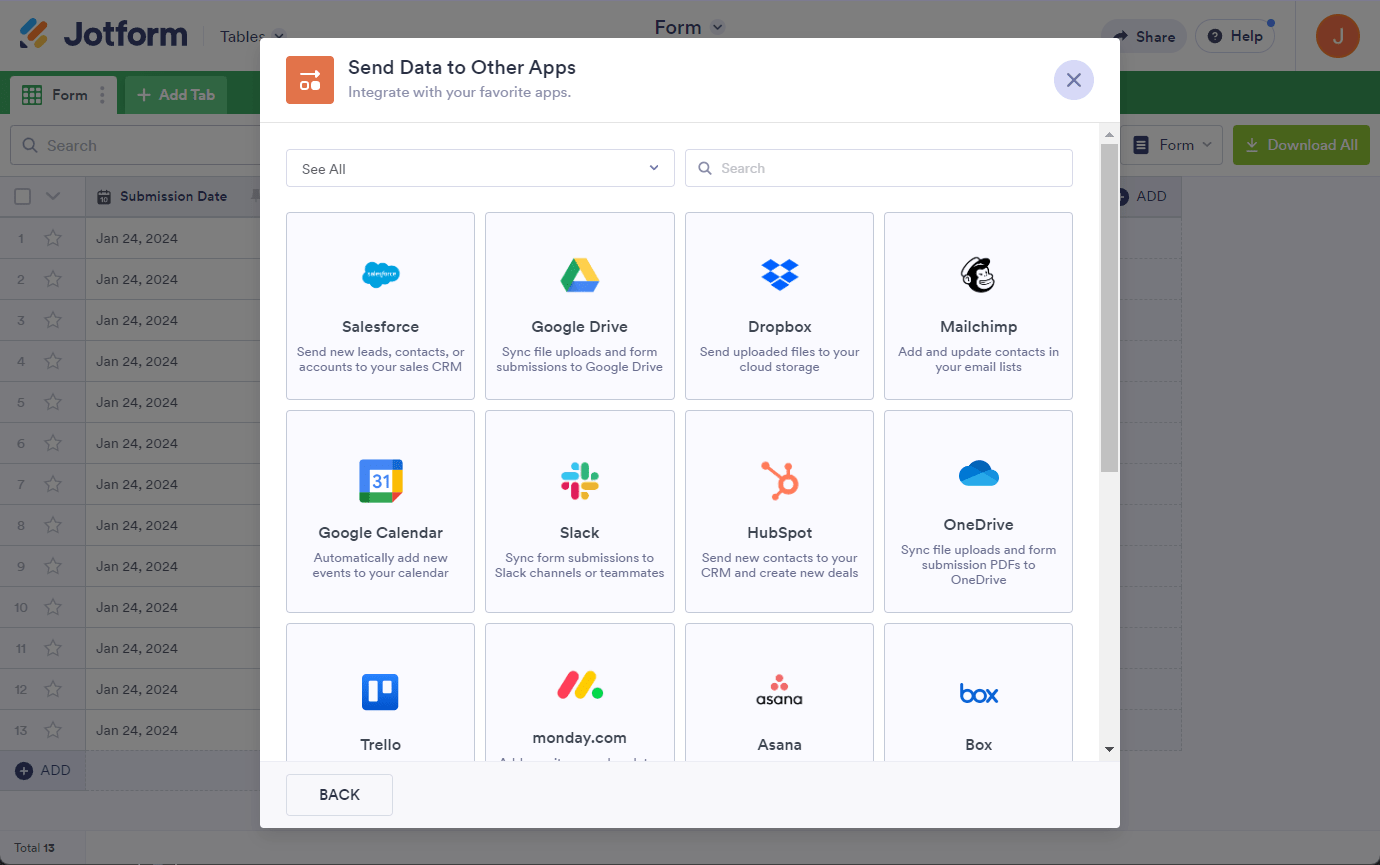Focus the table Search box
1380x865 pixels.
click(135, 145)
